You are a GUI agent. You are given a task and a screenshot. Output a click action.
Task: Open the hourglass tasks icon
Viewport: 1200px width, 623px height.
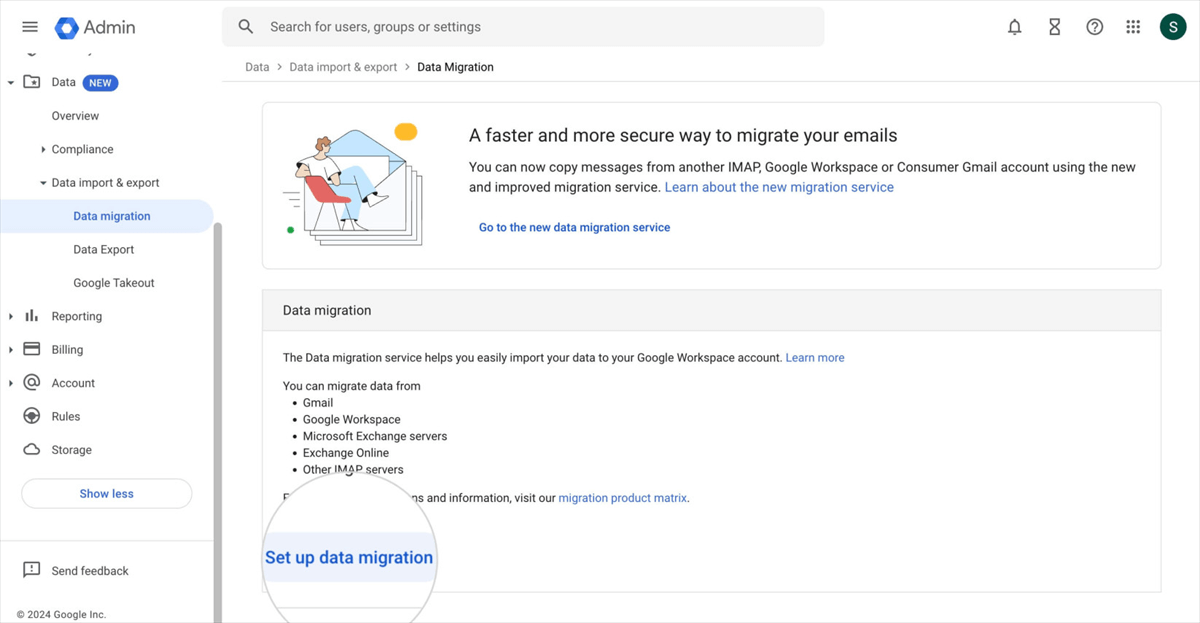(1054, 27)
